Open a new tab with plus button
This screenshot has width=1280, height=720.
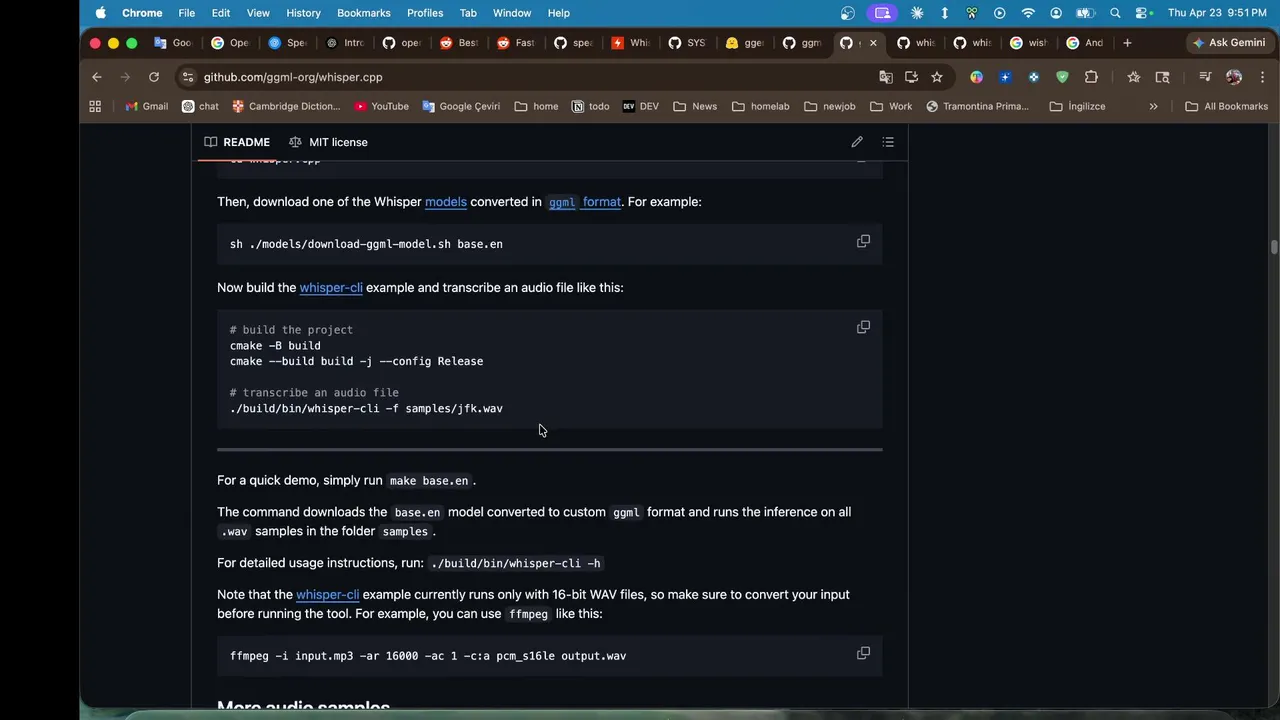point(1127,43)
